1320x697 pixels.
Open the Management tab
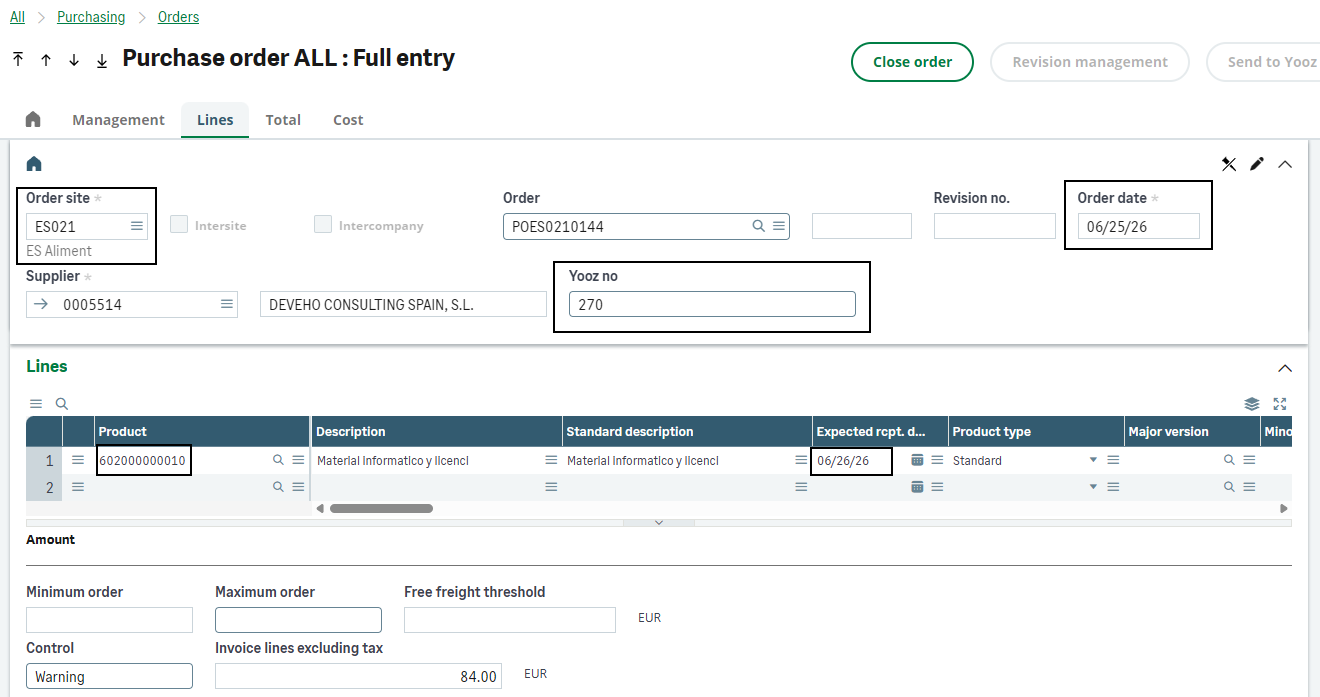(118, 120)
